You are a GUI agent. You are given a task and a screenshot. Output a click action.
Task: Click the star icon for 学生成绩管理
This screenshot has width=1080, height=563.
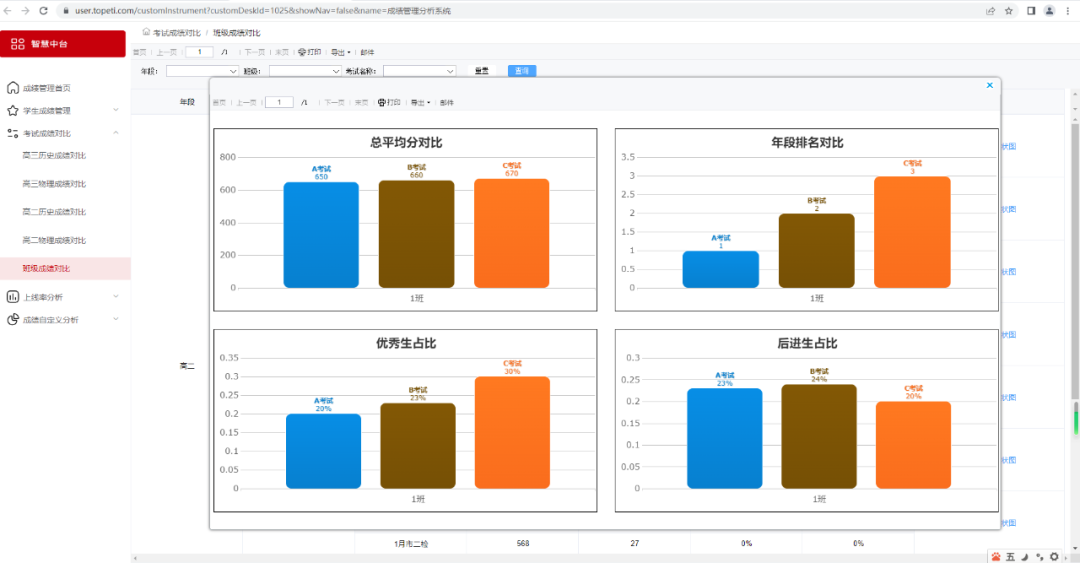pyautogui.click(x=12, y=110)
